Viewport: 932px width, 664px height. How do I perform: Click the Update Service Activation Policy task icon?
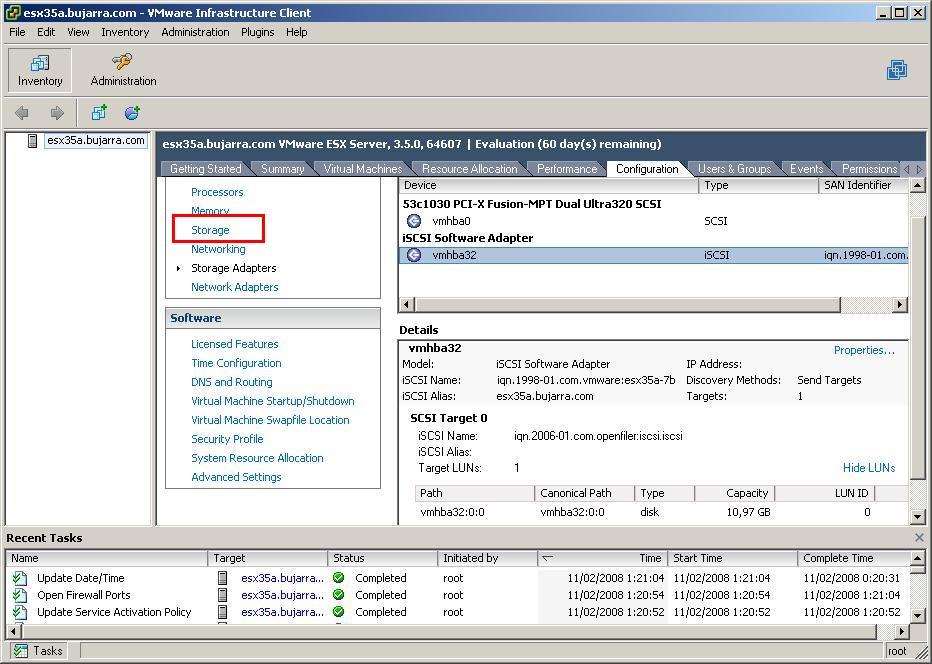pyautogui.click(x=20, y=612)
